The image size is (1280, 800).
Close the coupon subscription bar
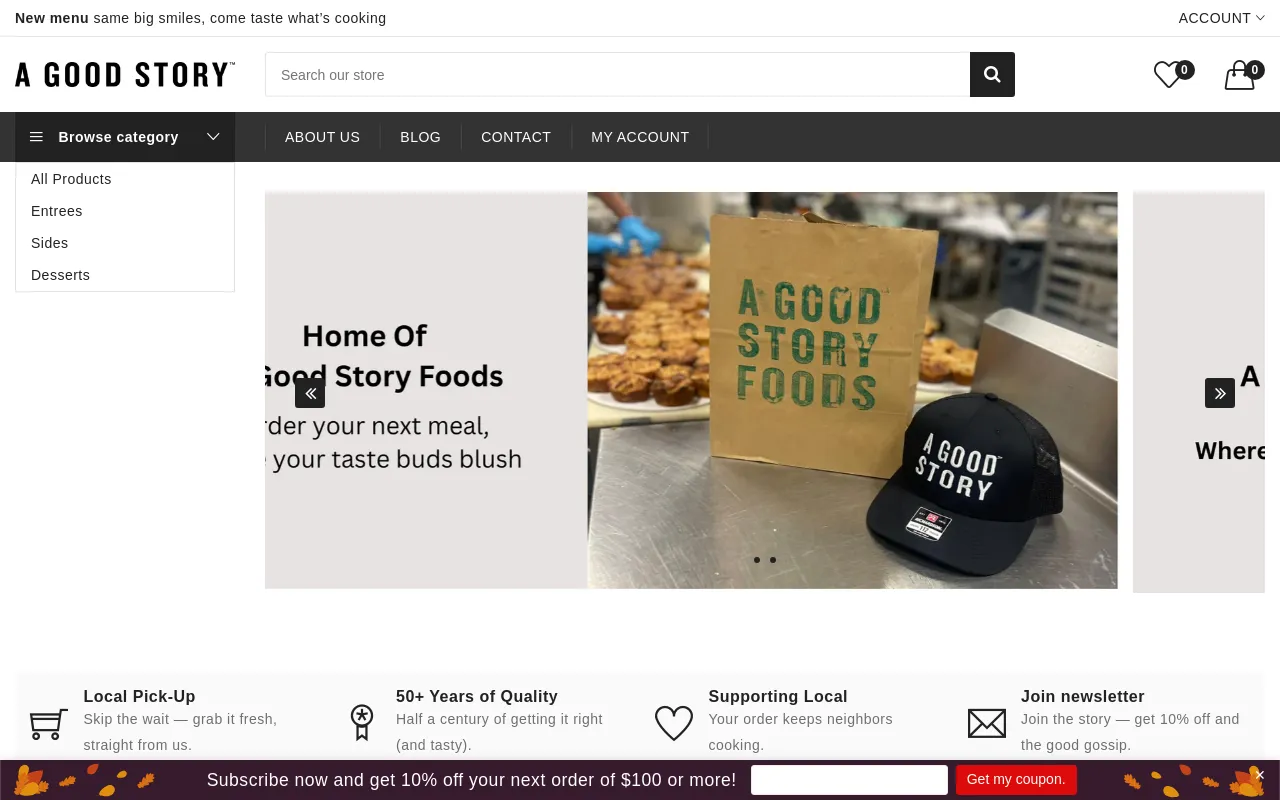(1260, 775)
